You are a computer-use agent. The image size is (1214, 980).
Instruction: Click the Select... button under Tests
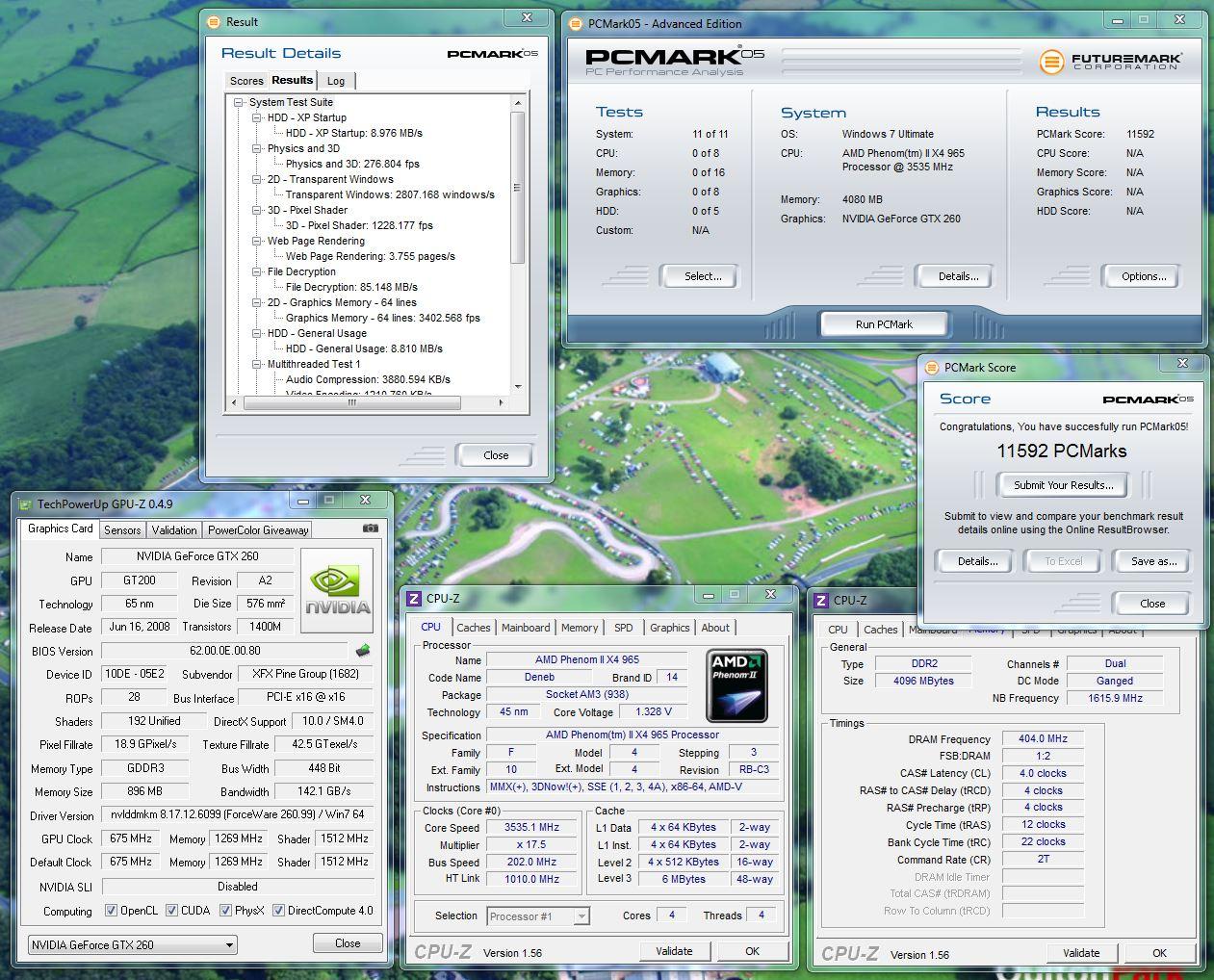coord(702,276)
